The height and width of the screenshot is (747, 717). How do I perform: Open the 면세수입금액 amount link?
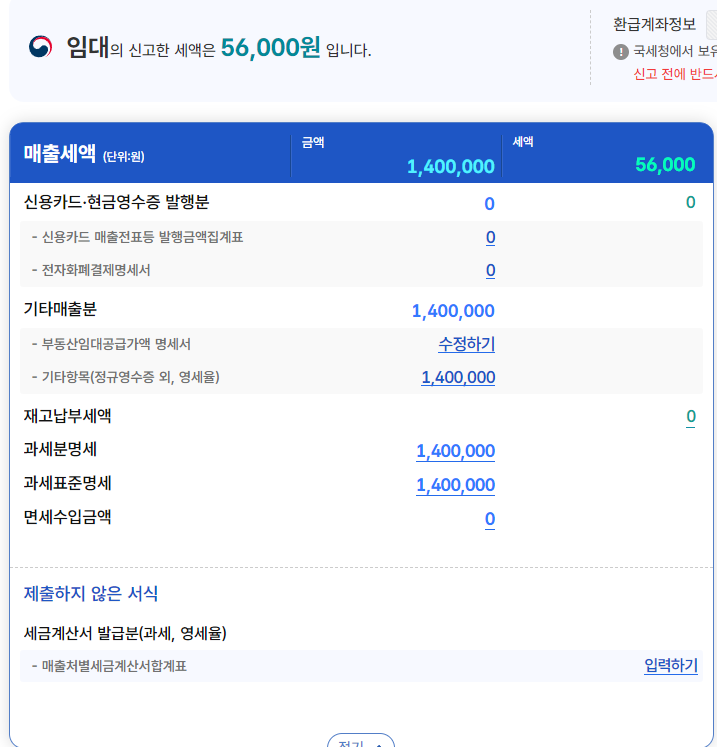[x=490, y=519]
